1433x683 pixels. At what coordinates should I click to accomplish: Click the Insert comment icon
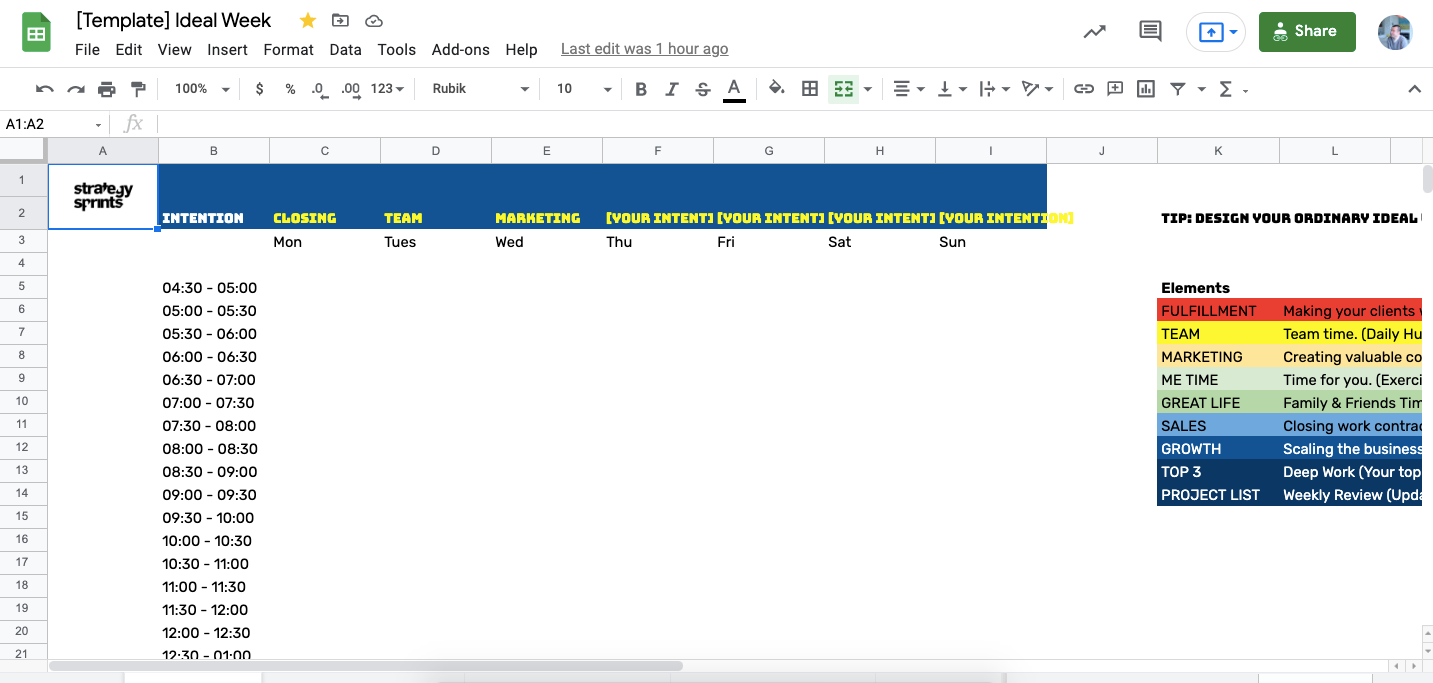coord(1115,89)
